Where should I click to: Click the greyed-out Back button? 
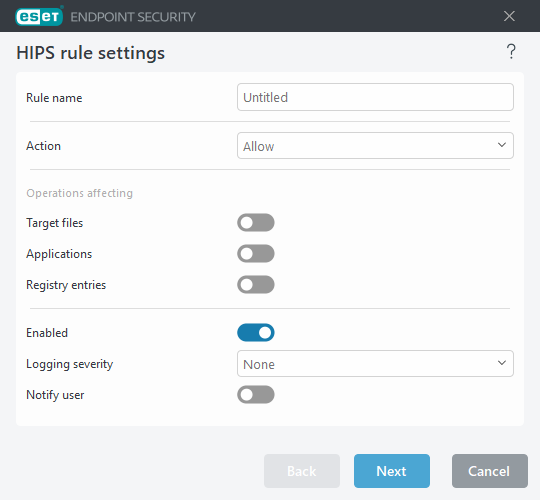point(302,471)
